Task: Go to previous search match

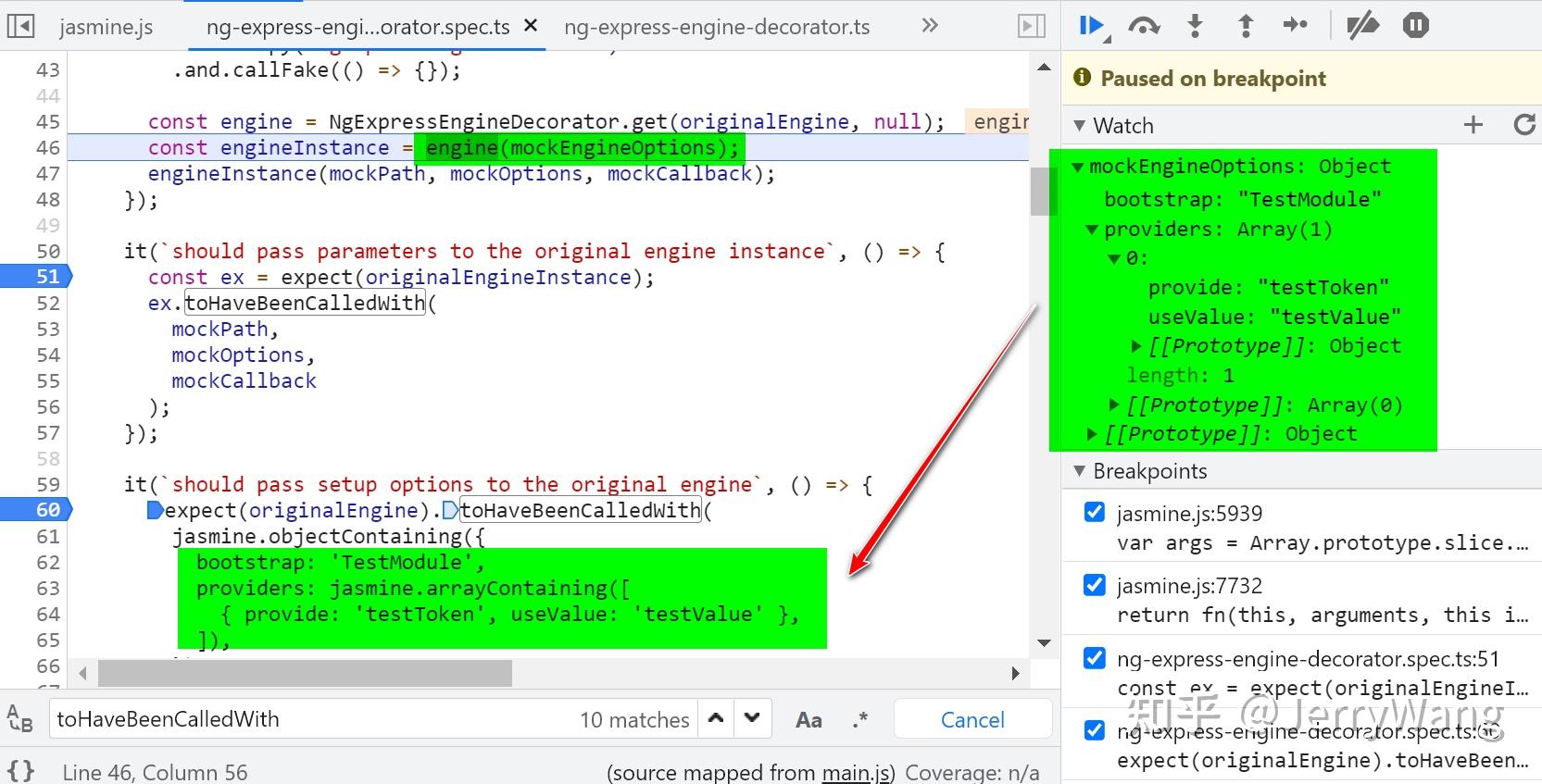Action: 716,718
